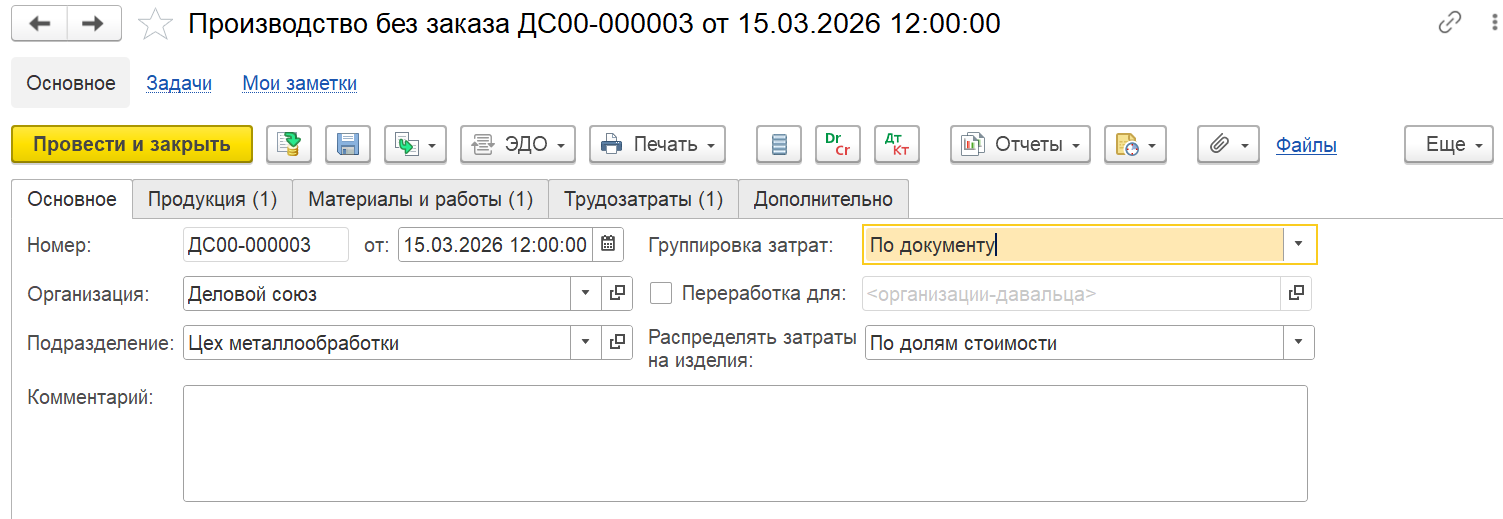Add document to favorites with star icon
This screenshot has height=519, width=1503.
click(x=155, y=23)
